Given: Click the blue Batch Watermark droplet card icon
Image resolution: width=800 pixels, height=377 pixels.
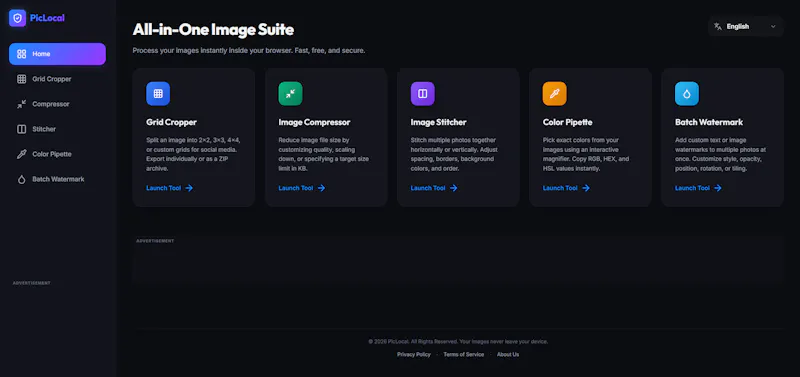Looking at the screenshot, I should [687, 94].
